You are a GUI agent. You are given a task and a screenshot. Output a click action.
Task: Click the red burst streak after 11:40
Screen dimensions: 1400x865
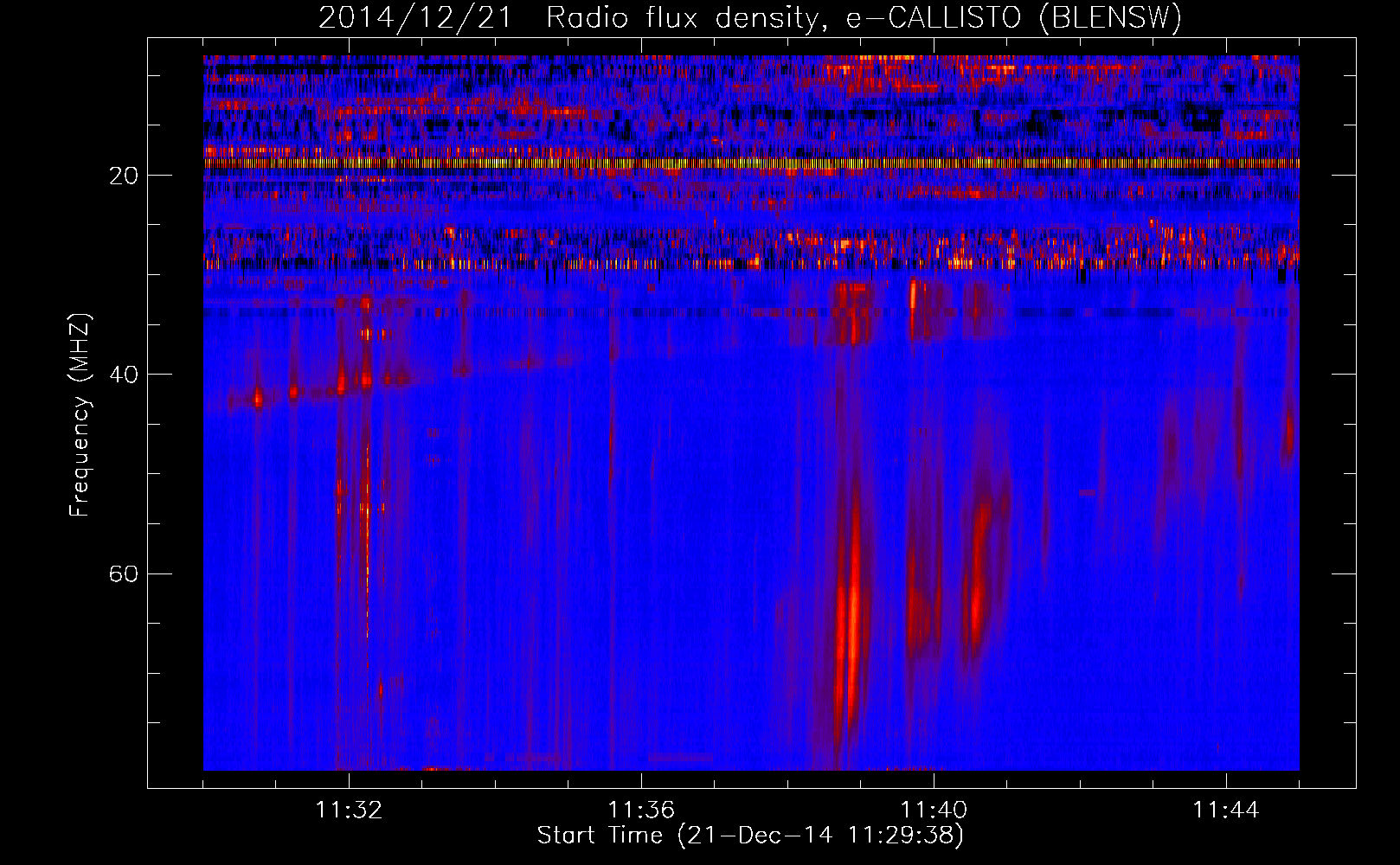[x=979, y=571]
